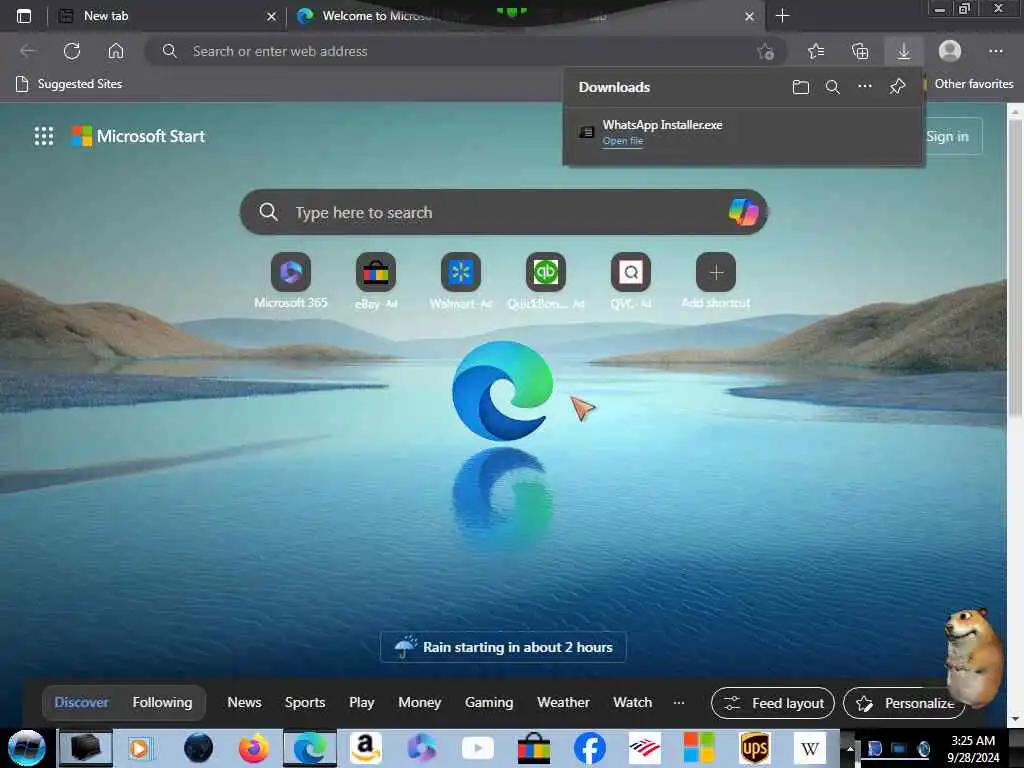Viewport: 1024px width, 768px height.
Task: Open the Play feed category
Action: (362, 703)
